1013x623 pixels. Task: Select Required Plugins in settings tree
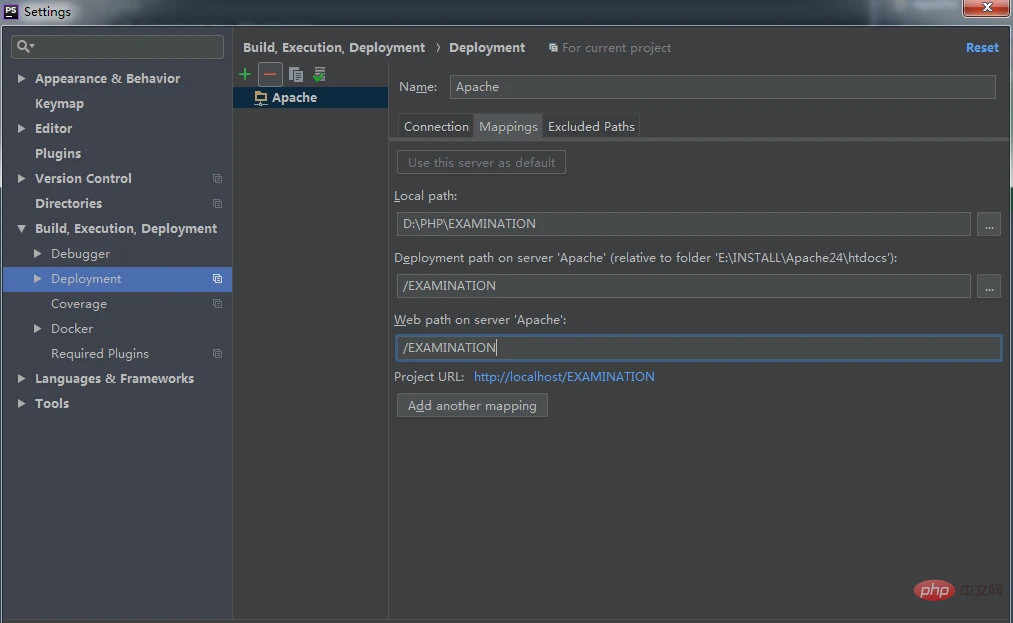[100, 354]
